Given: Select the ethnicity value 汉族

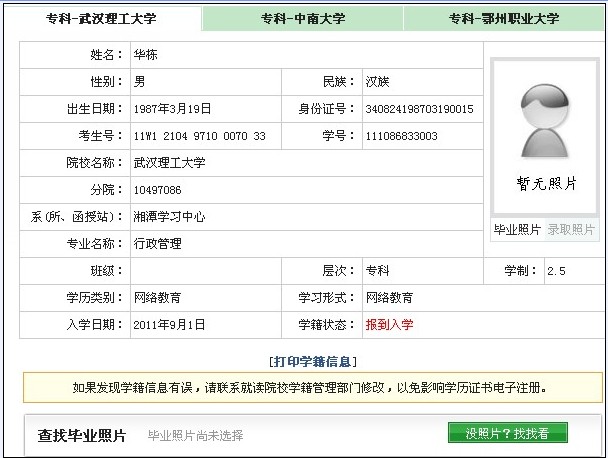Looking at the screenshot, I should pyautogui.click(x=377, y=82).
